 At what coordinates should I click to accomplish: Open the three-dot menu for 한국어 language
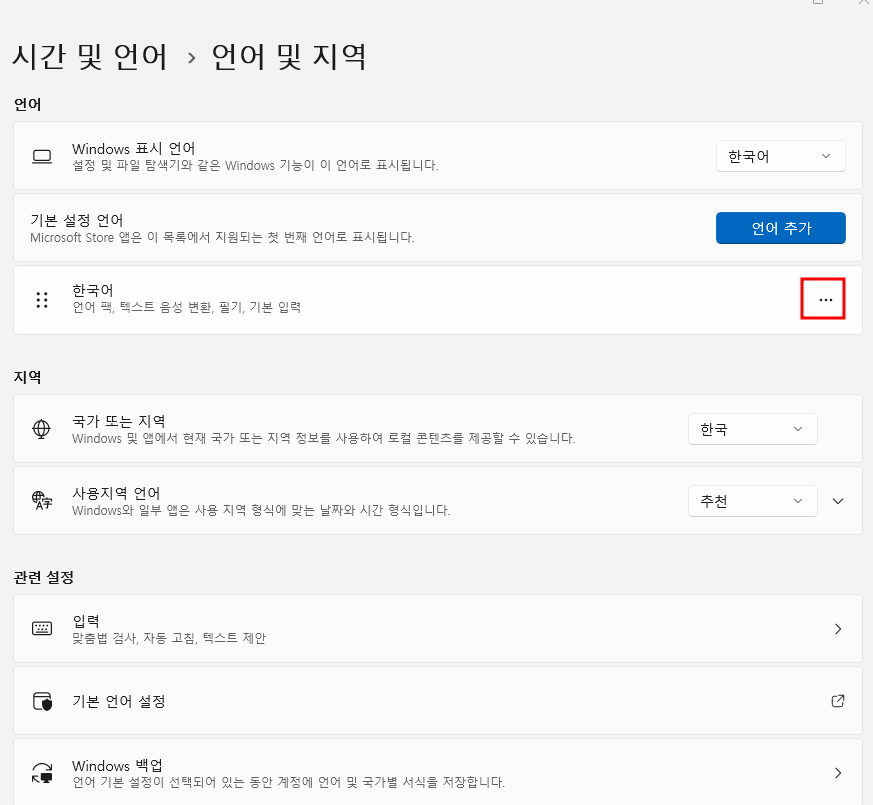click(x=823, y=298)
